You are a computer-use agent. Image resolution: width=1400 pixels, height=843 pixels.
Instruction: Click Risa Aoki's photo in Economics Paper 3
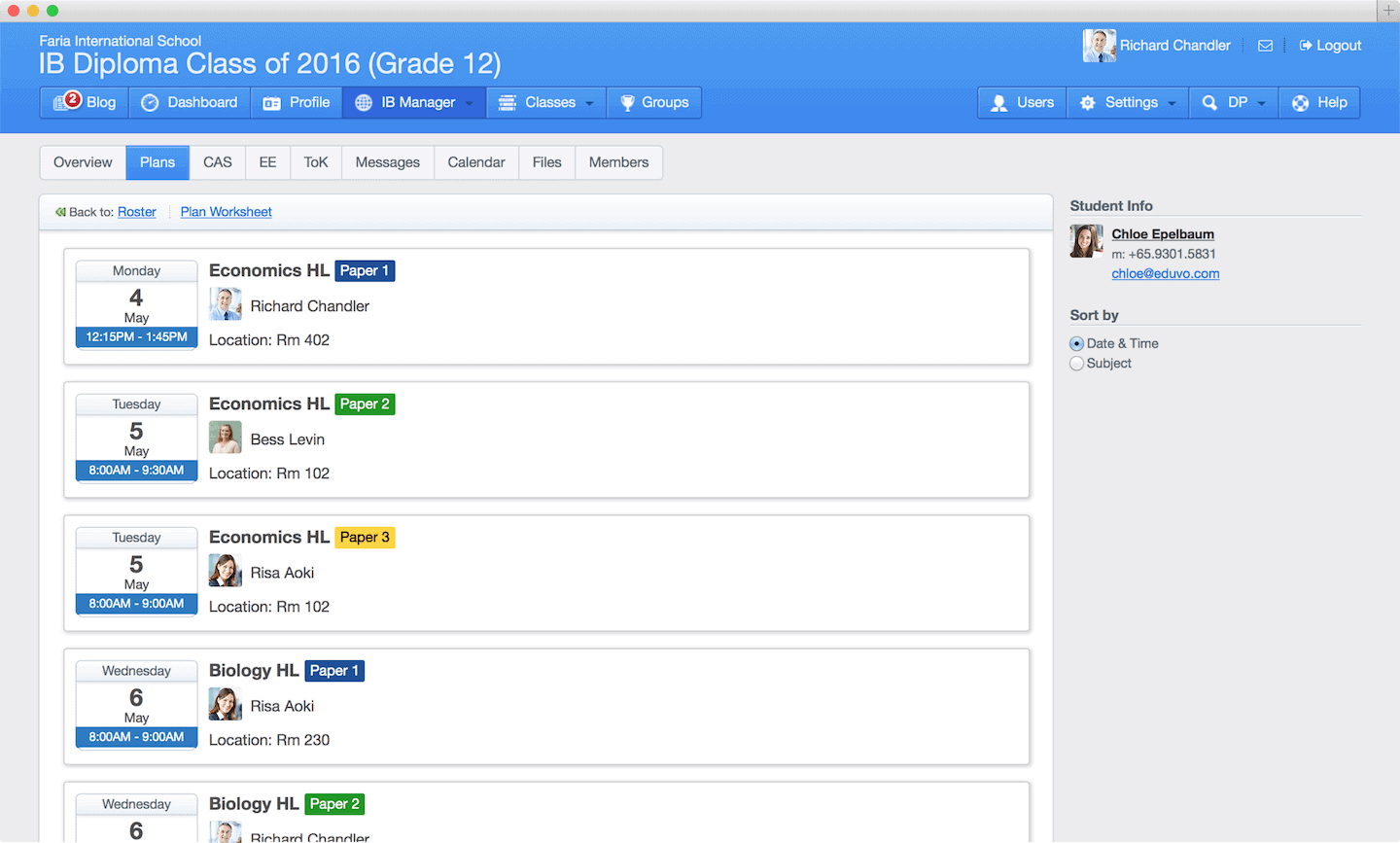[x=226, y=571]
